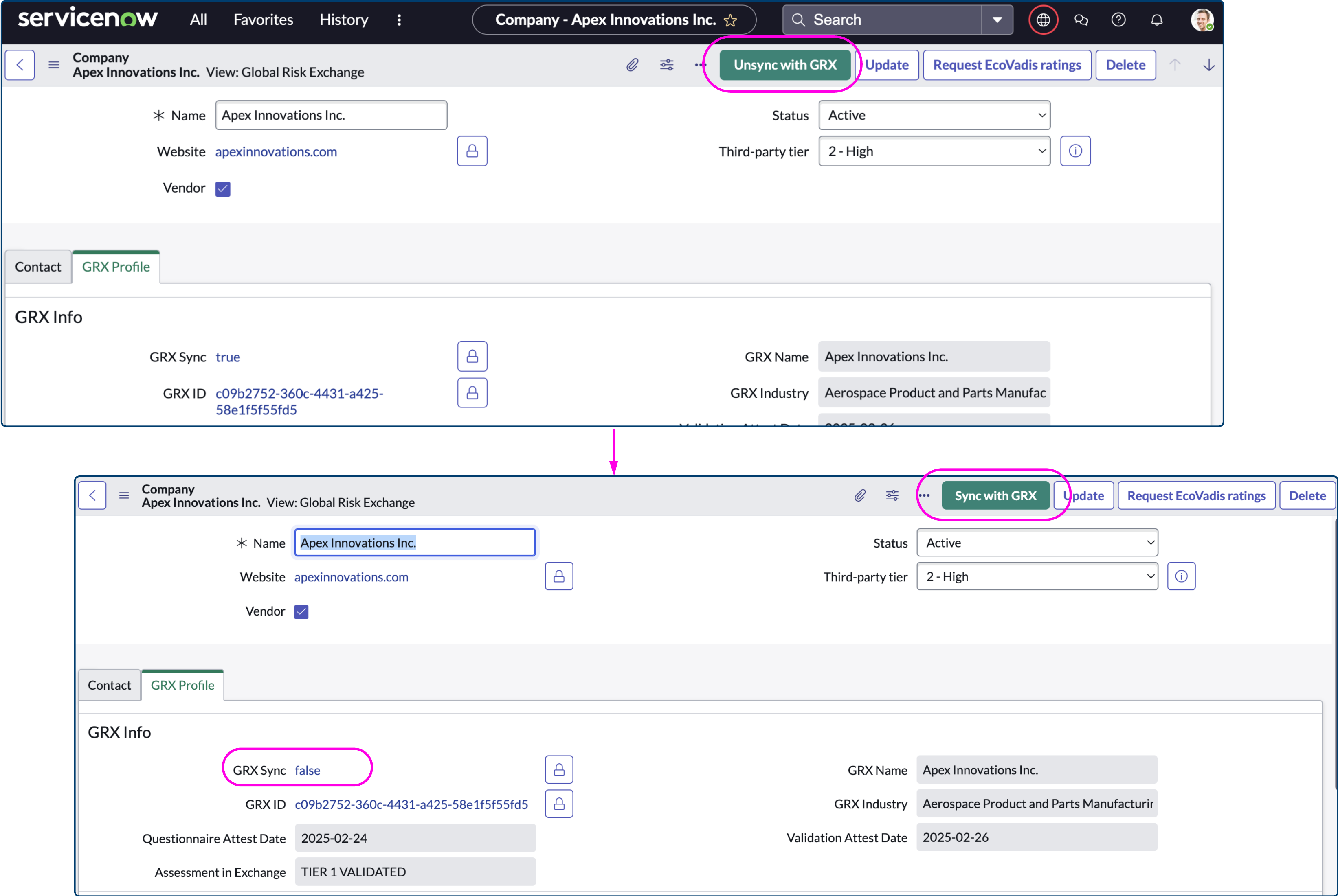Open the bottom form's hamburger context menu
This screenshot has height=896, width=1338.
[x=124, y=495]
